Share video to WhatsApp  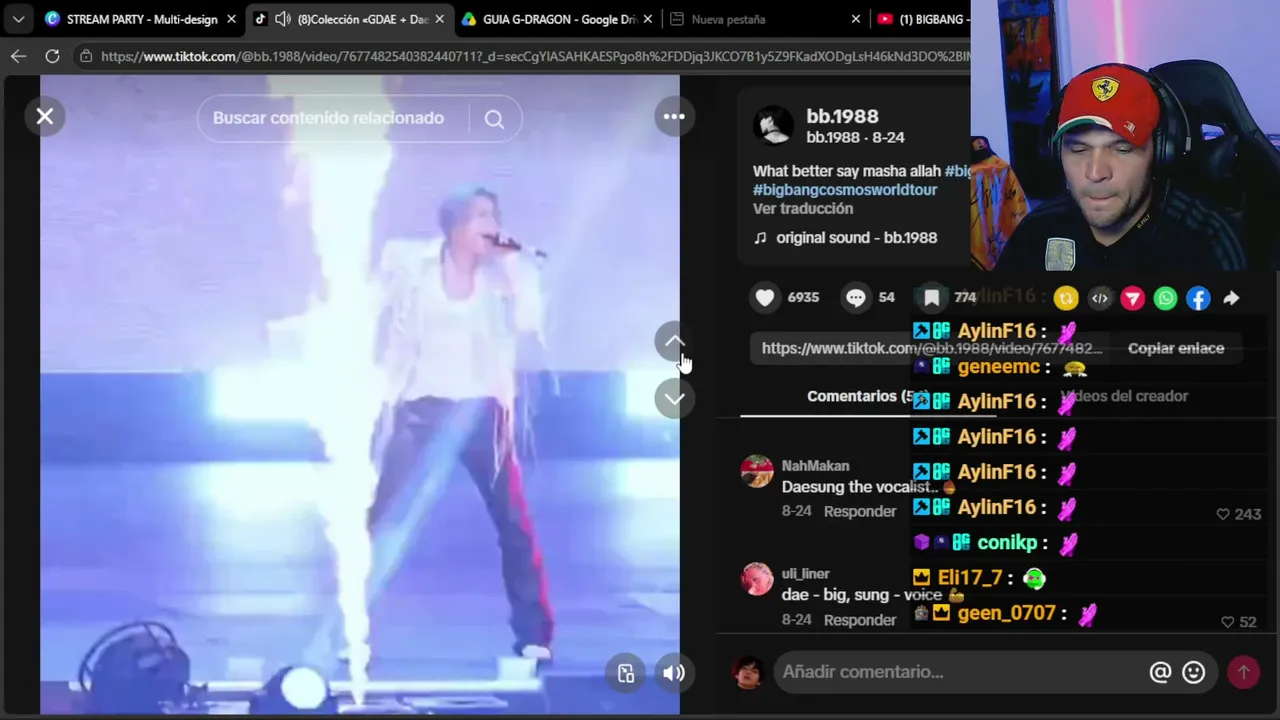(1165, 298)
